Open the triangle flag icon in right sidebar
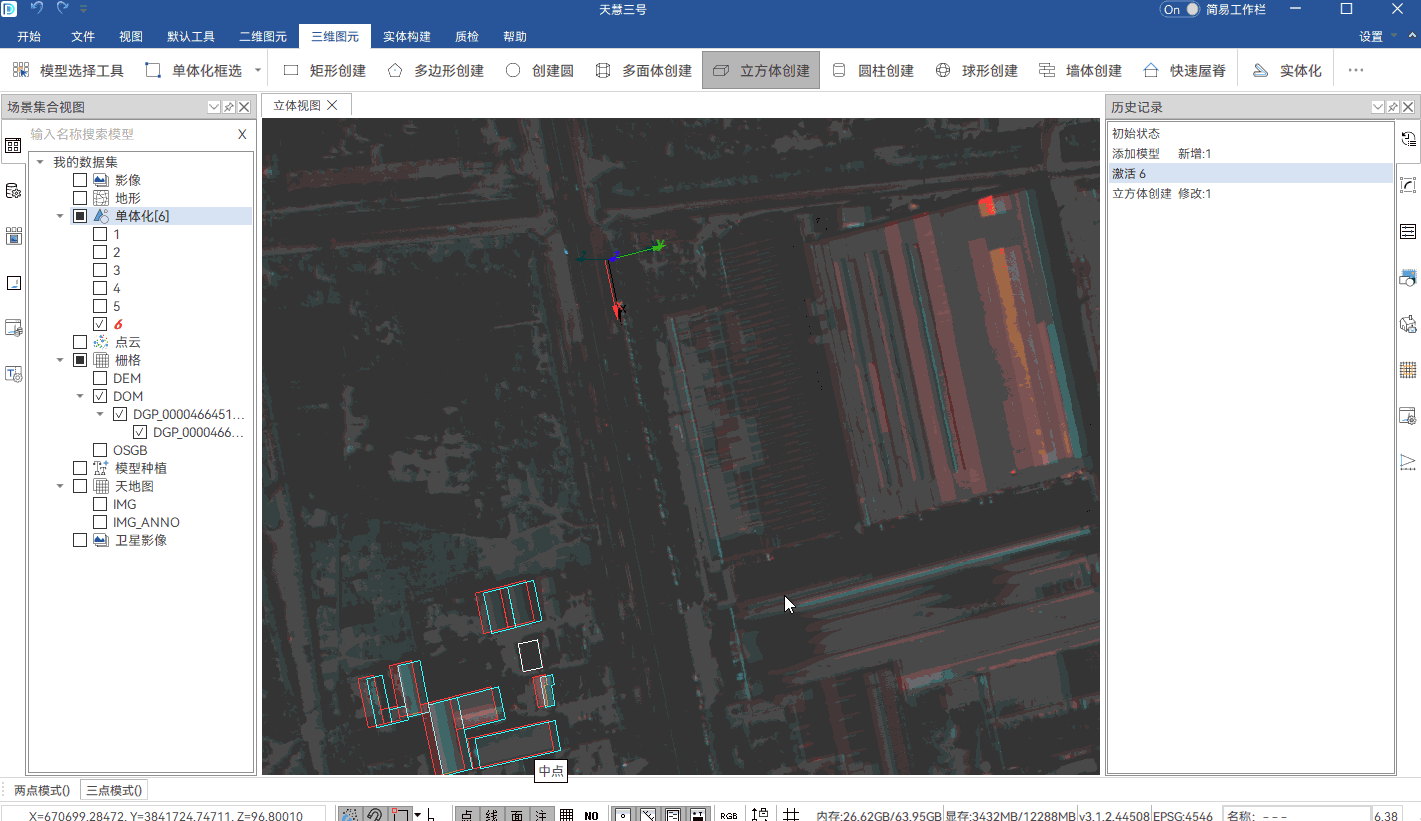 [1408, 462]
